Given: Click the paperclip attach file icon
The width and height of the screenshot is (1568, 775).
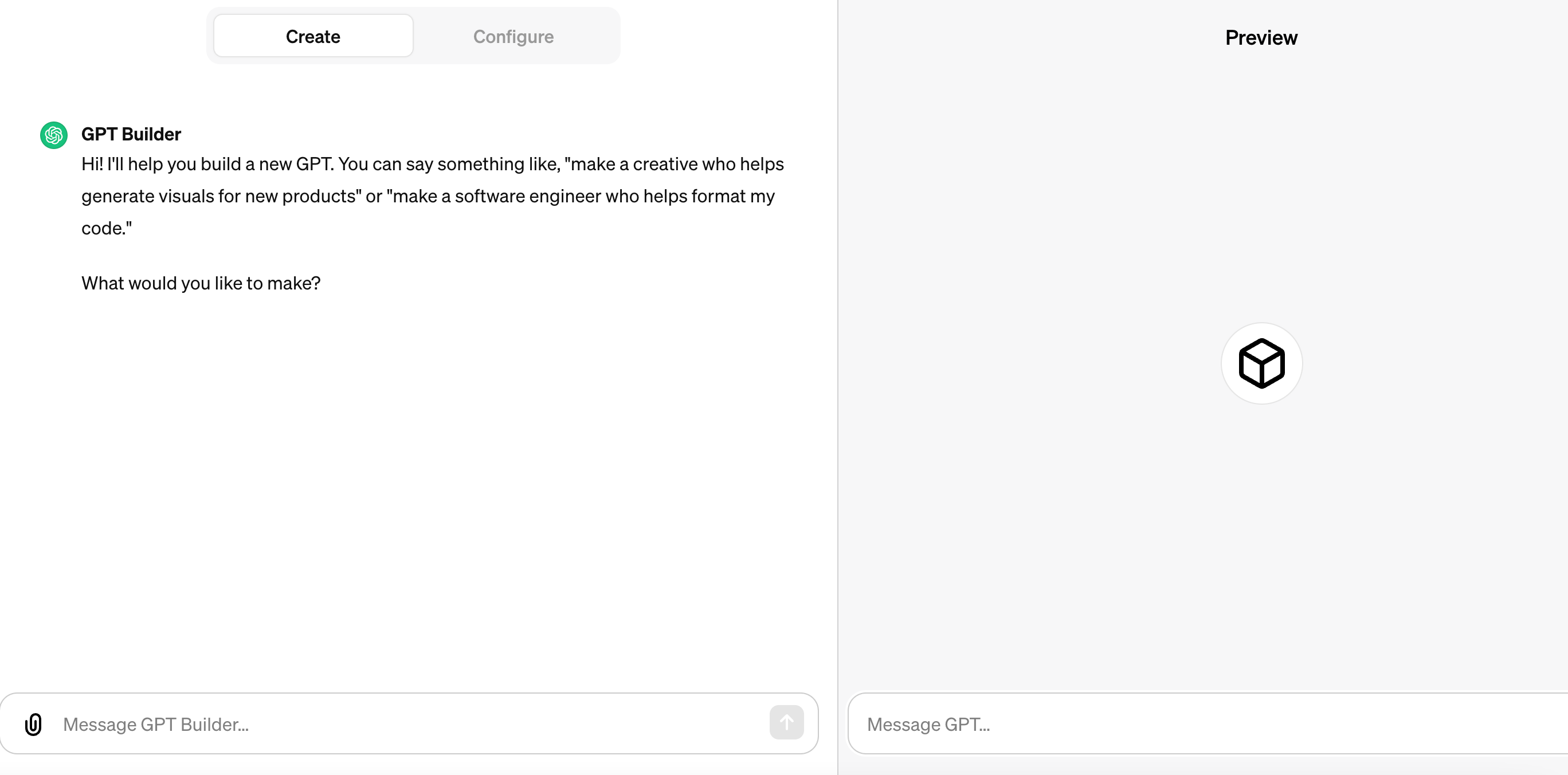Looking at the screenshot, I should coord(33,724).
